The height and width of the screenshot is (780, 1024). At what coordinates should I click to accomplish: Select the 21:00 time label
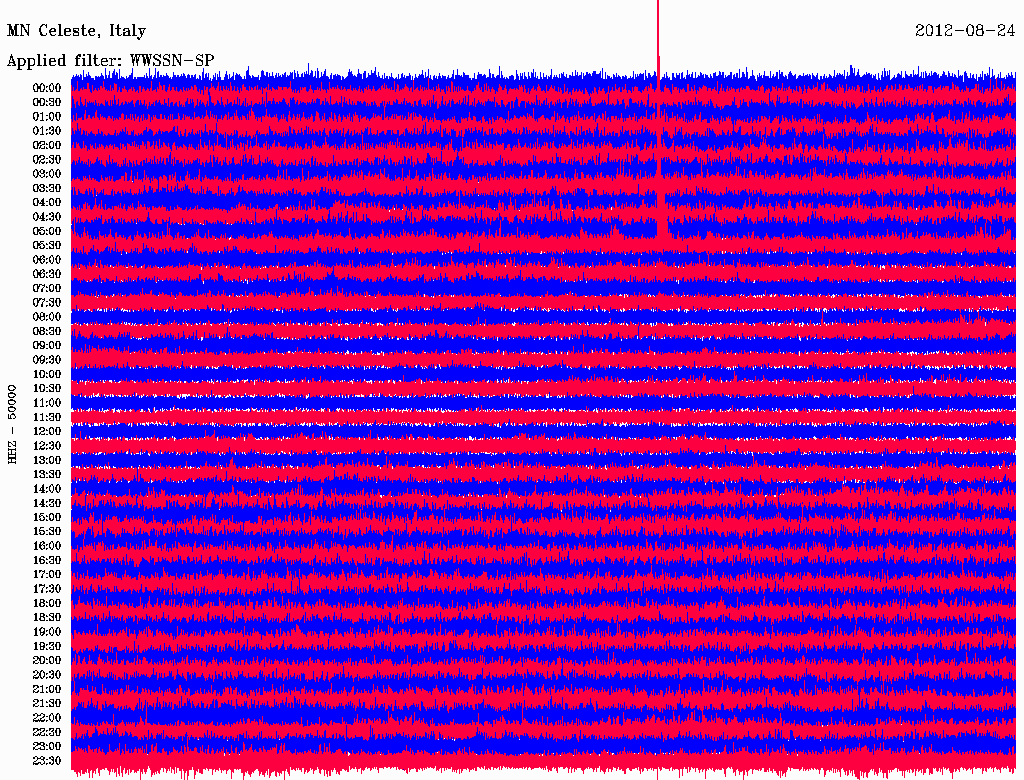(47, 689)
